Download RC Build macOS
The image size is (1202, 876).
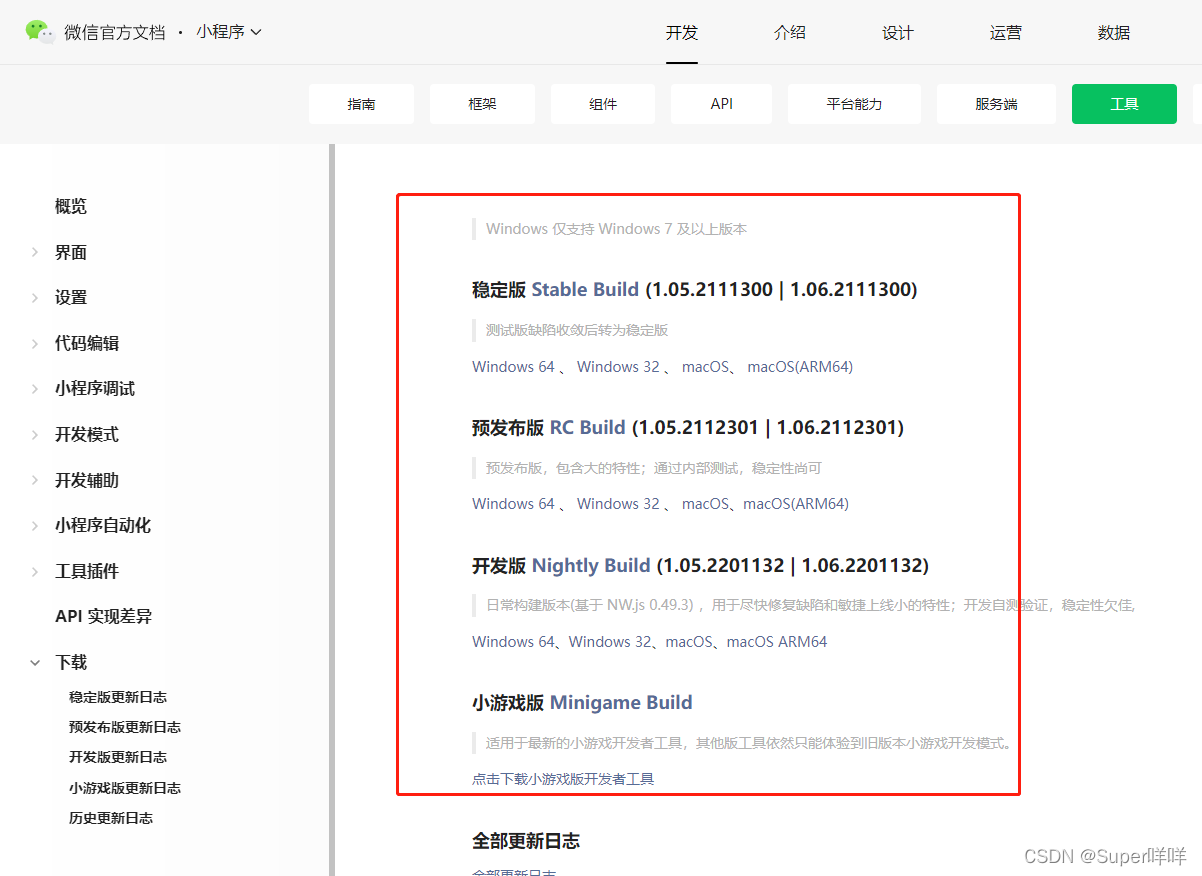click(706, 504)
